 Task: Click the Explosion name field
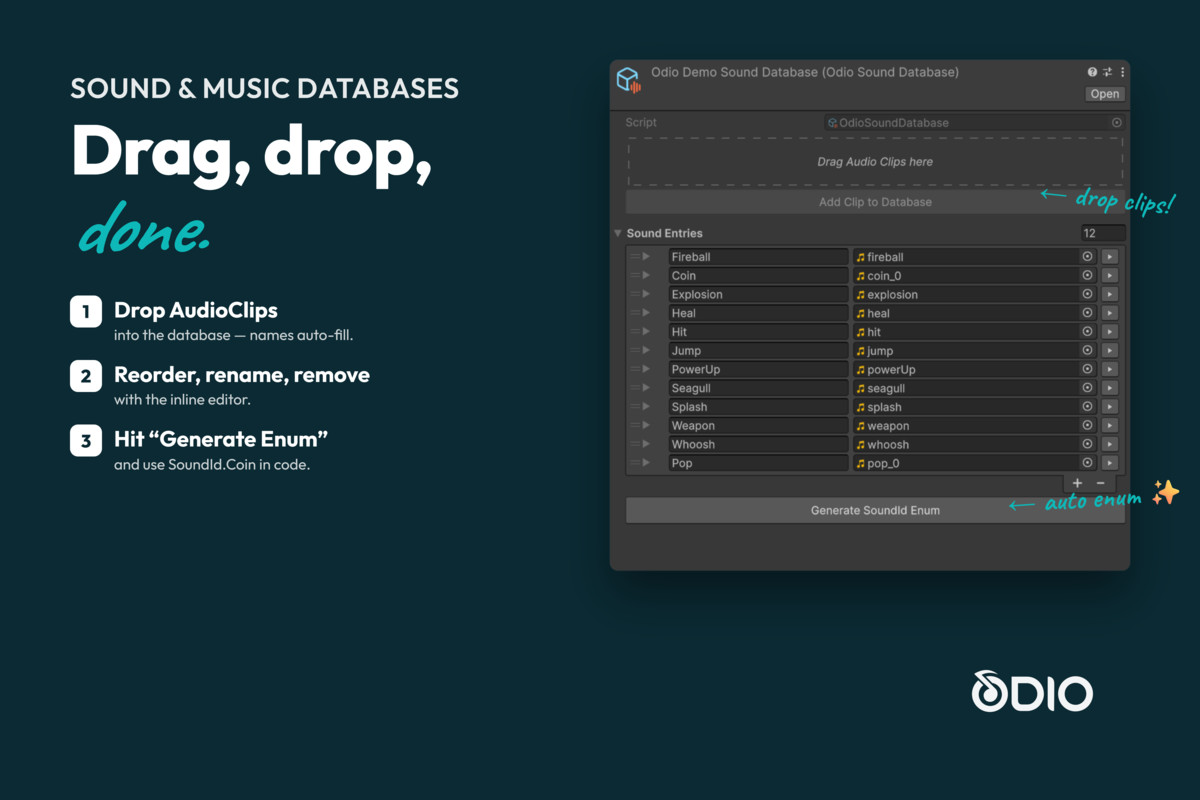pyautogui.click(x=758, y=295)
